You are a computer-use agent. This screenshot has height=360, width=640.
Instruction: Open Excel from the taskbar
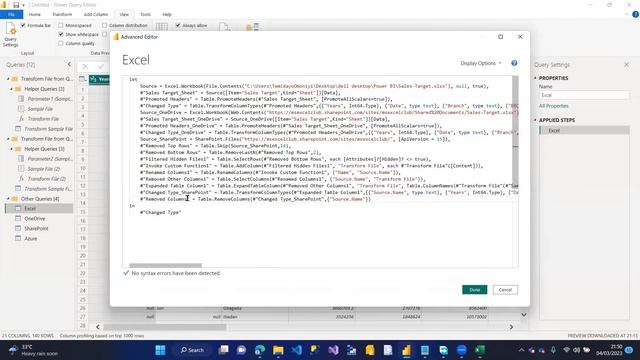(480, 350)
